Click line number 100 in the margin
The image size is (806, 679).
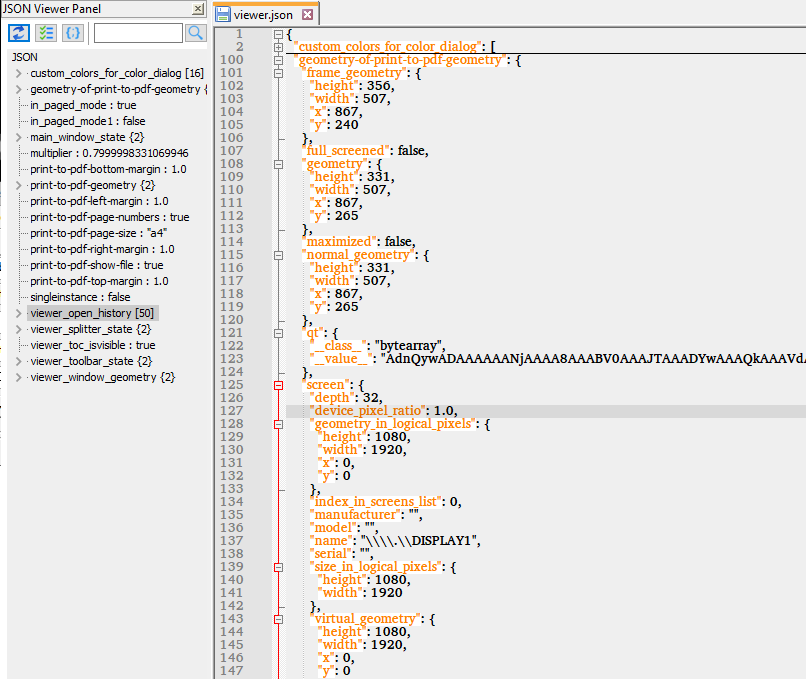[x=231, y=60]
